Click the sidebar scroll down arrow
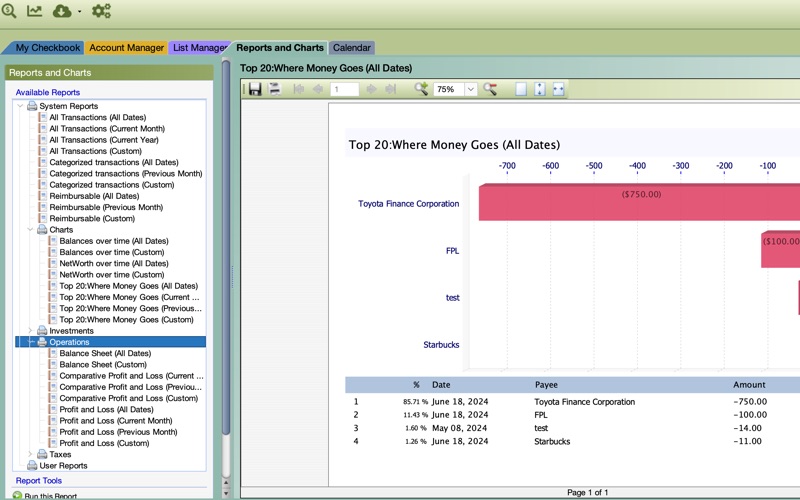 [x=227, y=493]
